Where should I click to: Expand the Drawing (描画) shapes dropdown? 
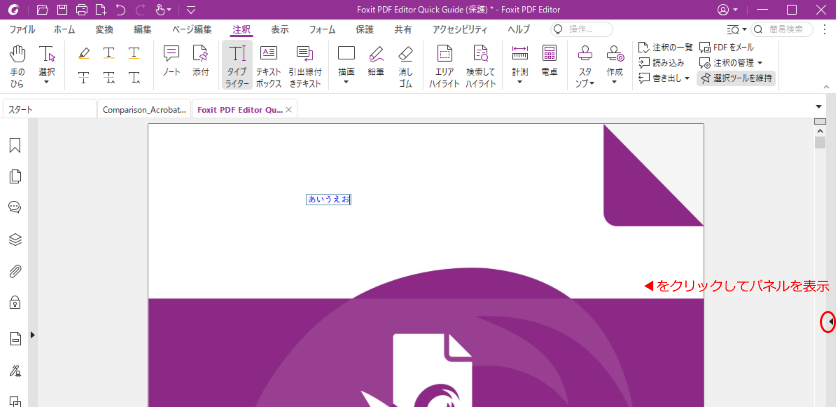point(346,82)
